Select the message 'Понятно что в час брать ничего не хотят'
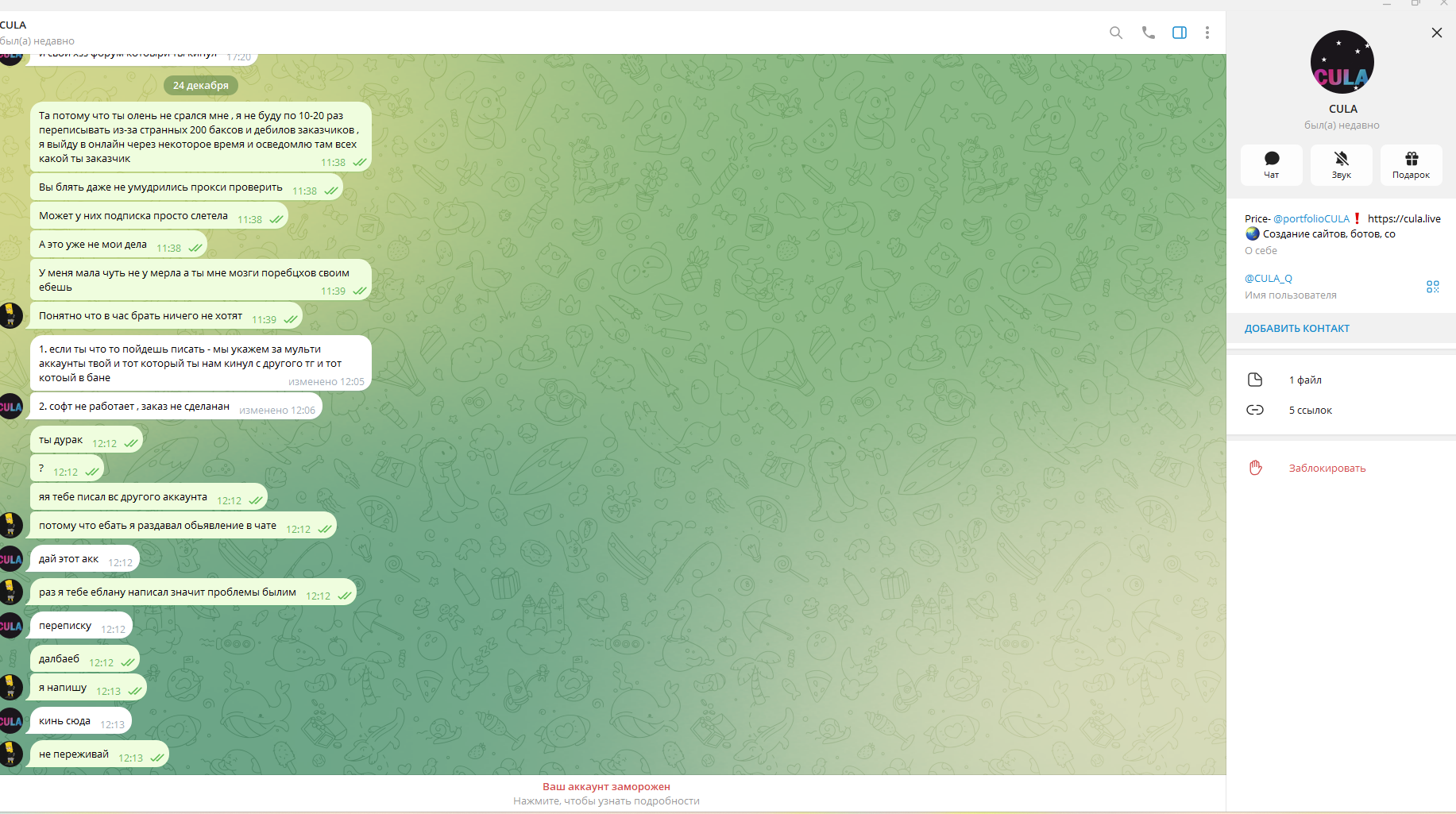Image resolution: width=1456 pixels, height=814 pixels. [166, 316]
